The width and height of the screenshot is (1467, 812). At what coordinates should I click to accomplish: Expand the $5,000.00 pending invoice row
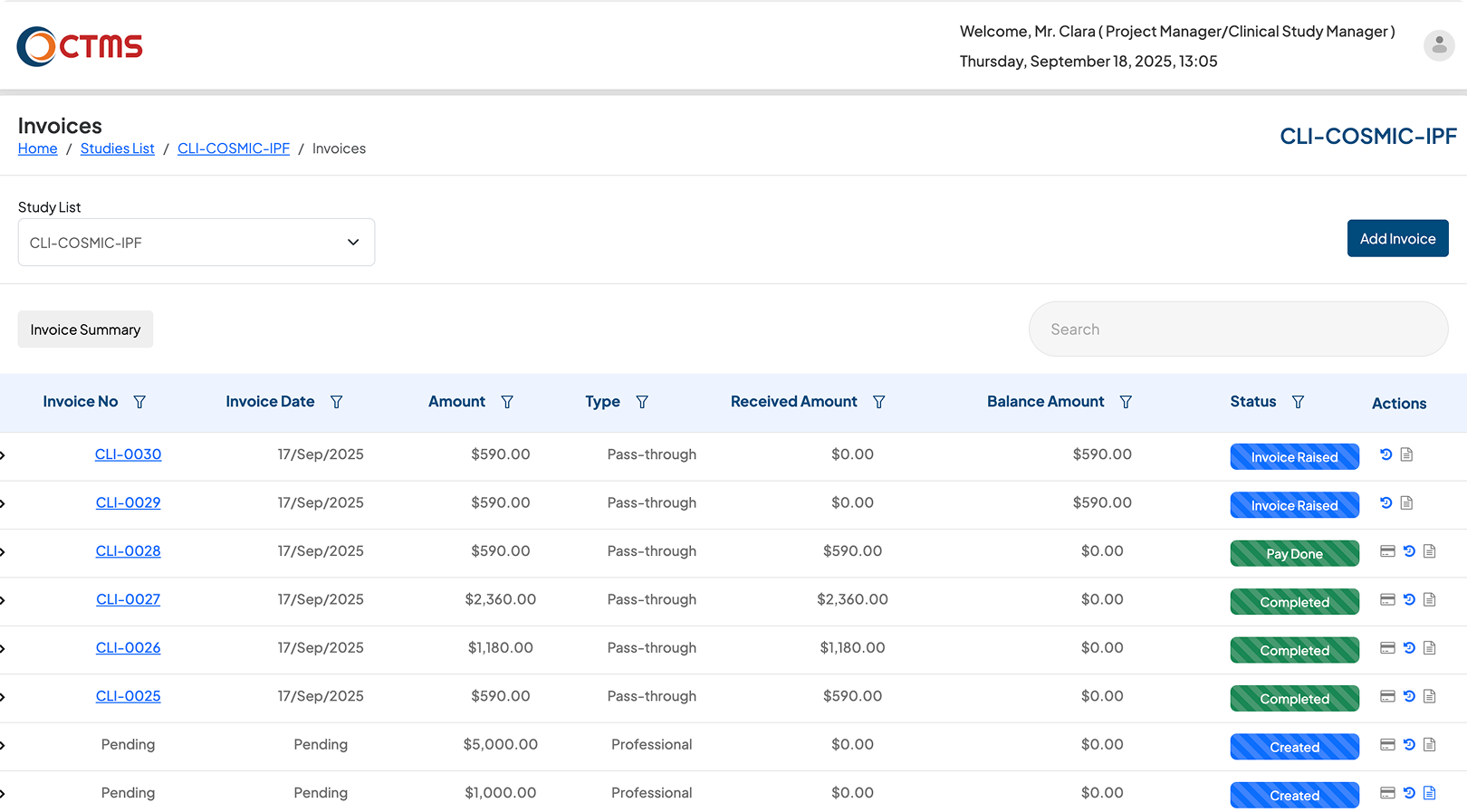[x=3, y=746]
